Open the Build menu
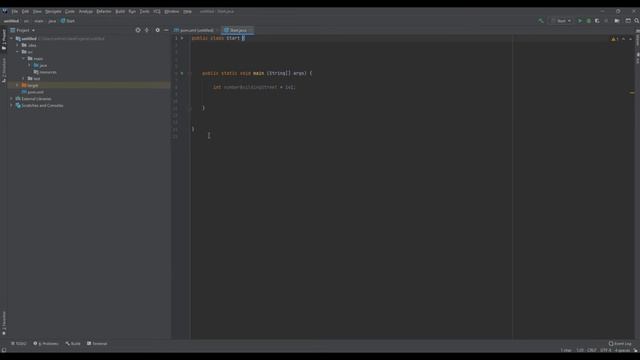This screenshot has height=360, width=640. [120, 11]
